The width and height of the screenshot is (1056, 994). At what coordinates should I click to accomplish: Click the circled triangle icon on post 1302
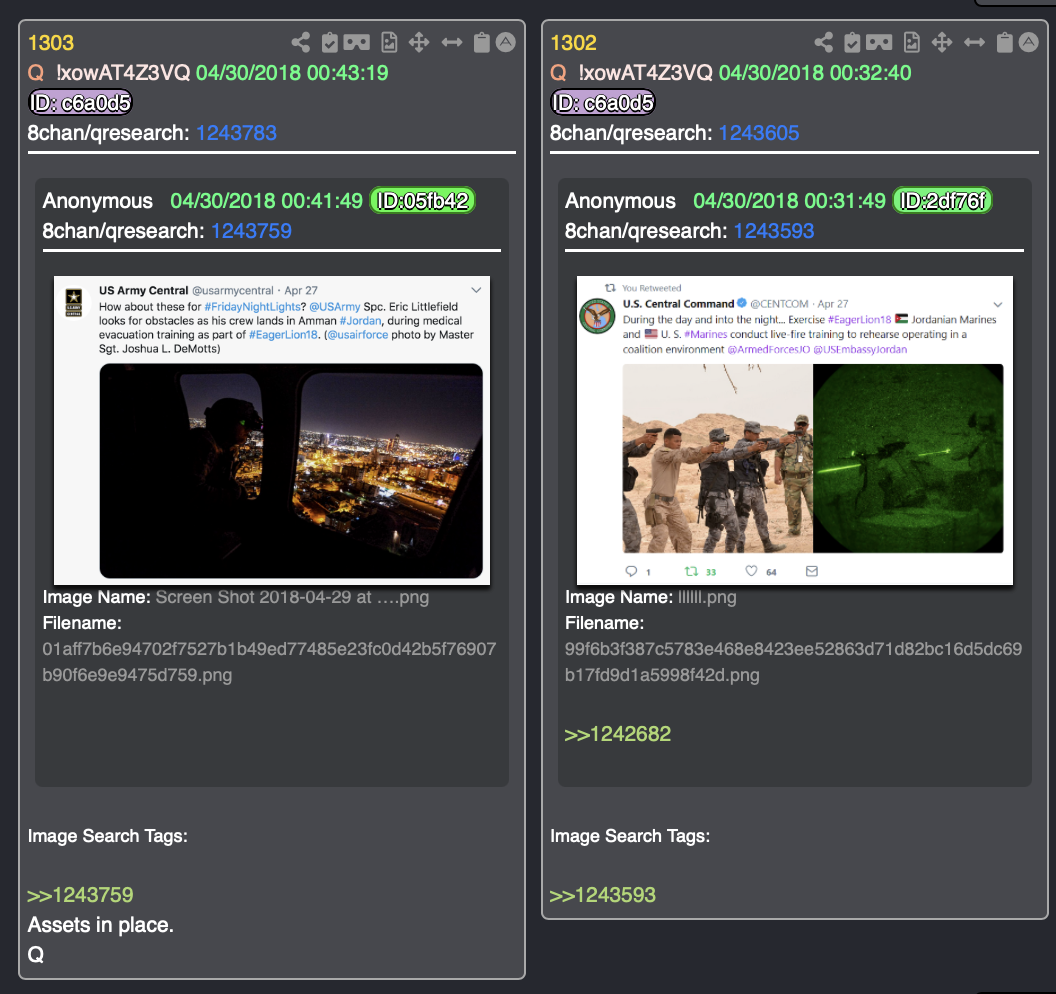(x=1028, y=42)
